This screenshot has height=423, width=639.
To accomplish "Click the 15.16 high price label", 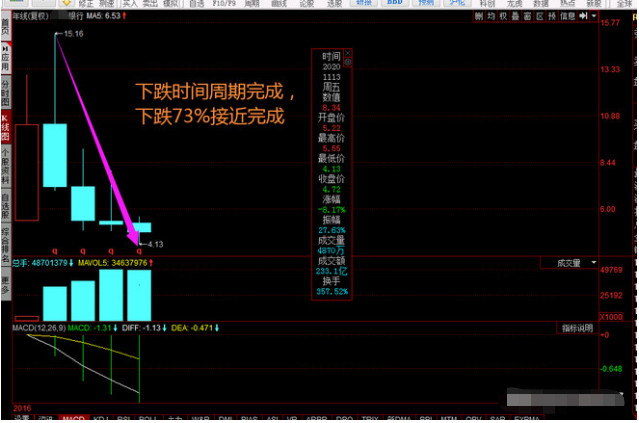I will 73,34.
